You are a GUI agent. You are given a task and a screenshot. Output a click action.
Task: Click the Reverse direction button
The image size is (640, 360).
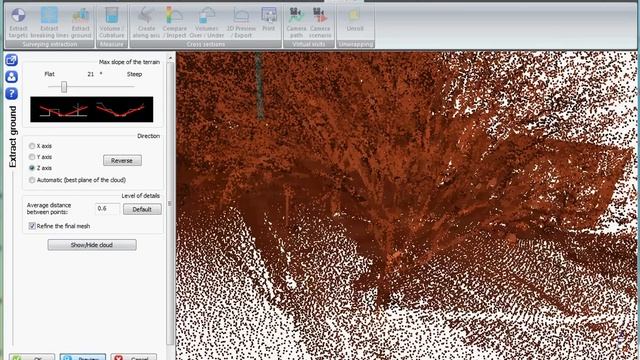point(122,160)
